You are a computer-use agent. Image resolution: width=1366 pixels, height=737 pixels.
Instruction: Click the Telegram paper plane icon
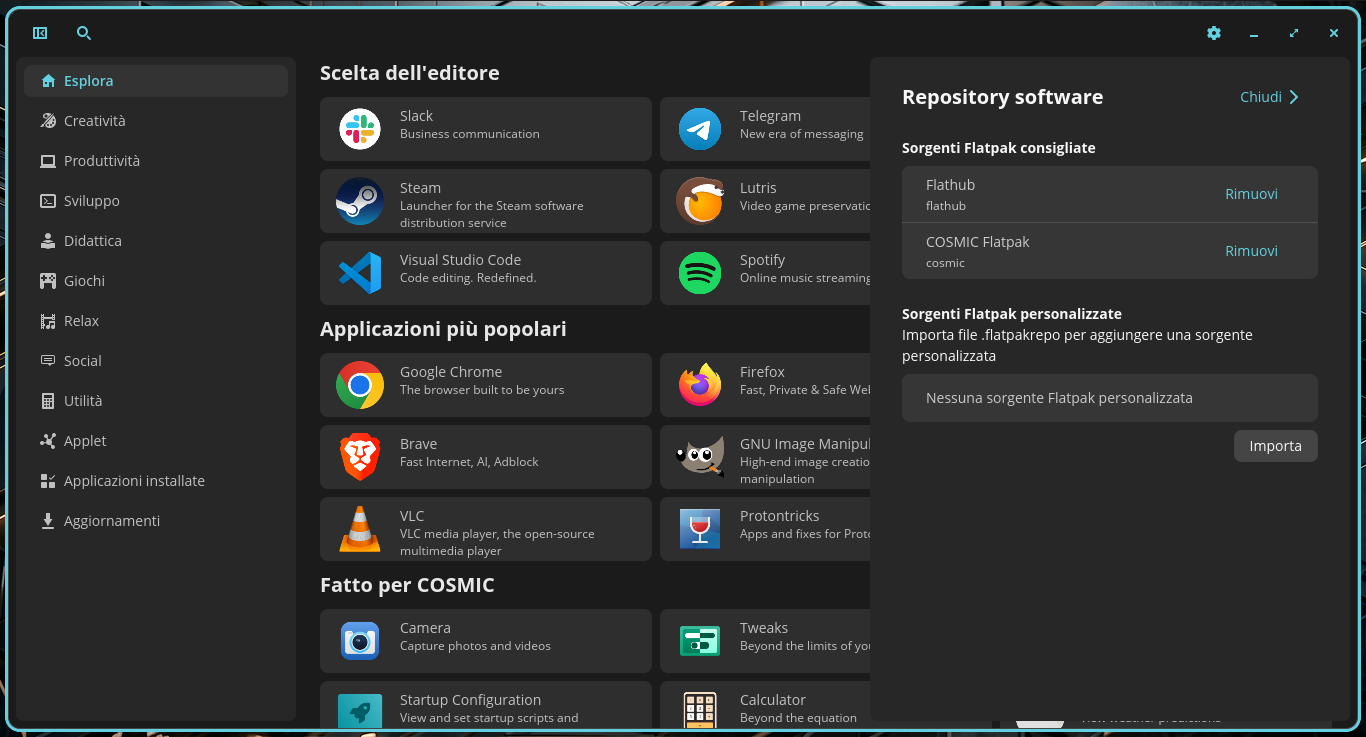pyautogui.click(x=700, y=129)
